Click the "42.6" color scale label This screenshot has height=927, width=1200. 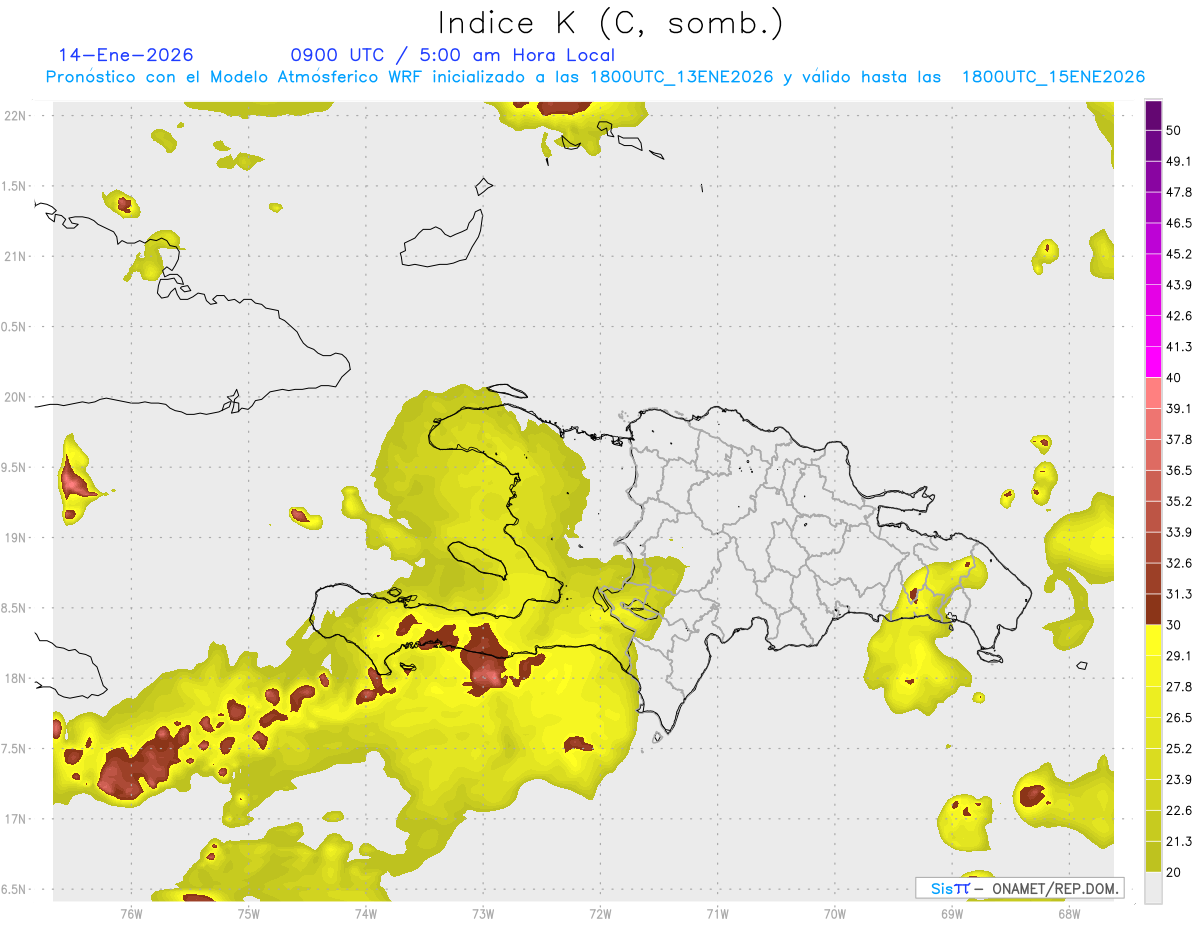[x=1179, y=316]
